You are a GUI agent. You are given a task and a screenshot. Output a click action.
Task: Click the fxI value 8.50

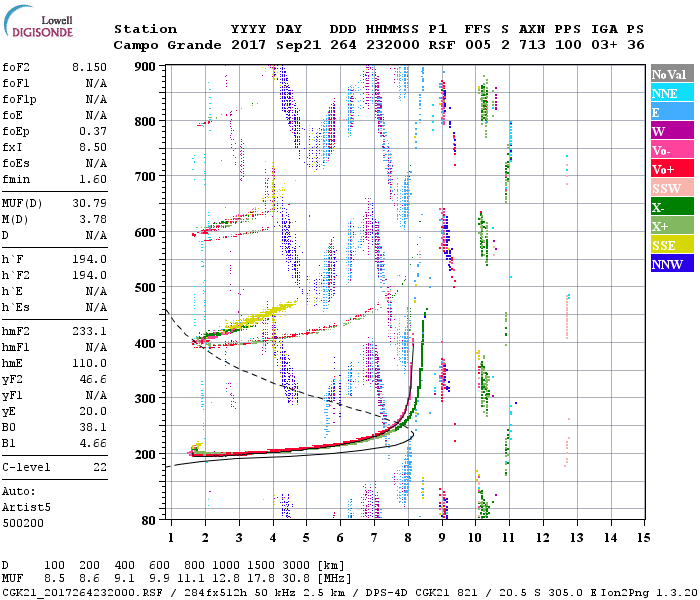(93, 147)
